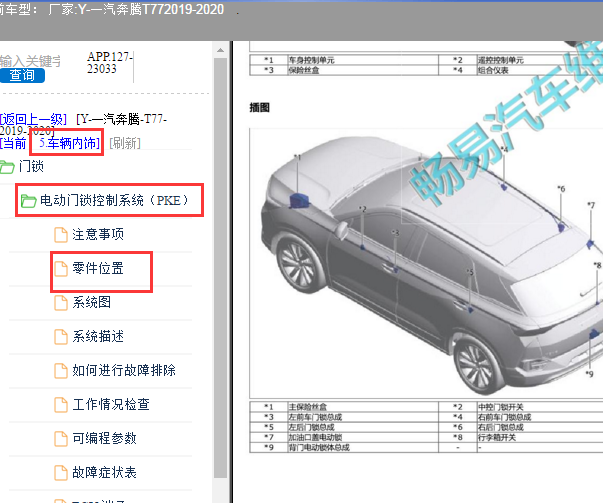Click the page icon next to 系统描述
Viewport: 603px width, 503px height.
pyautogui.click(x=61, y=337)
